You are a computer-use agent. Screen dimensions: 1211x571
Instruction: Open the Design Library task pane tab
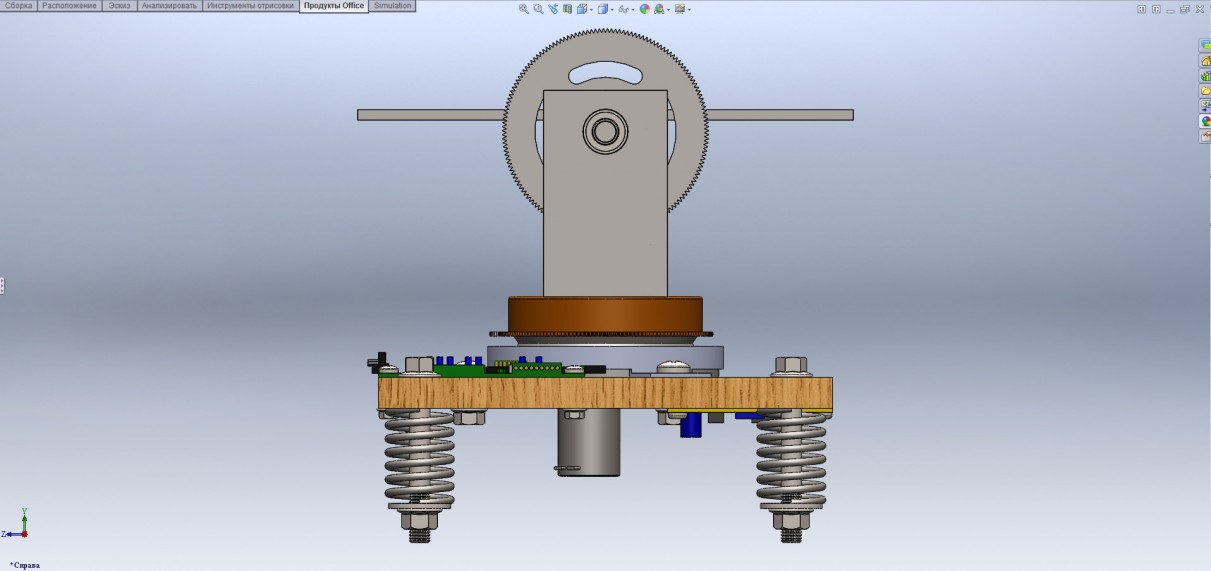[x=1205, y=76]
